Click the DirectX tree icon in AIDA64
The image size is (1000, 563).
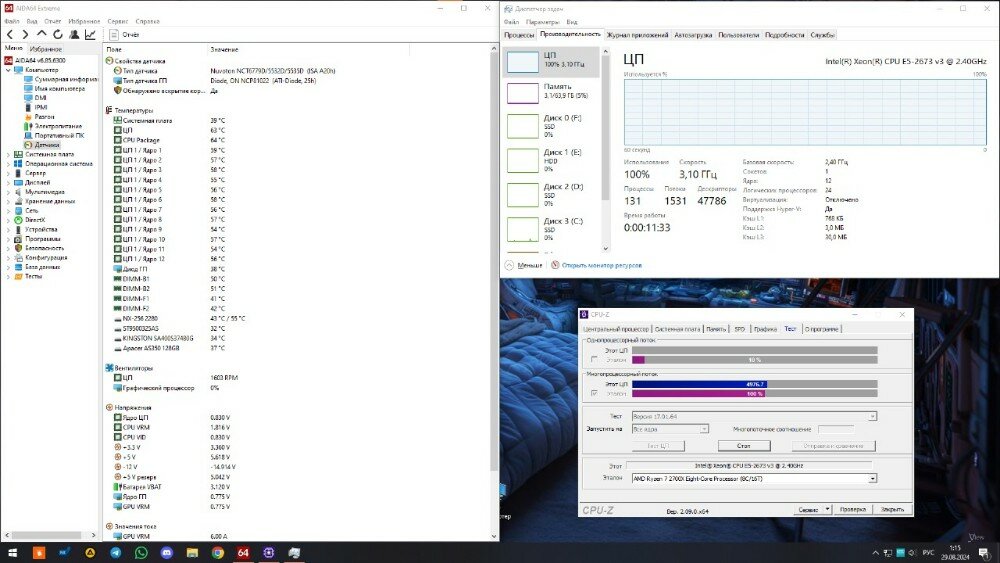[18, 220]
